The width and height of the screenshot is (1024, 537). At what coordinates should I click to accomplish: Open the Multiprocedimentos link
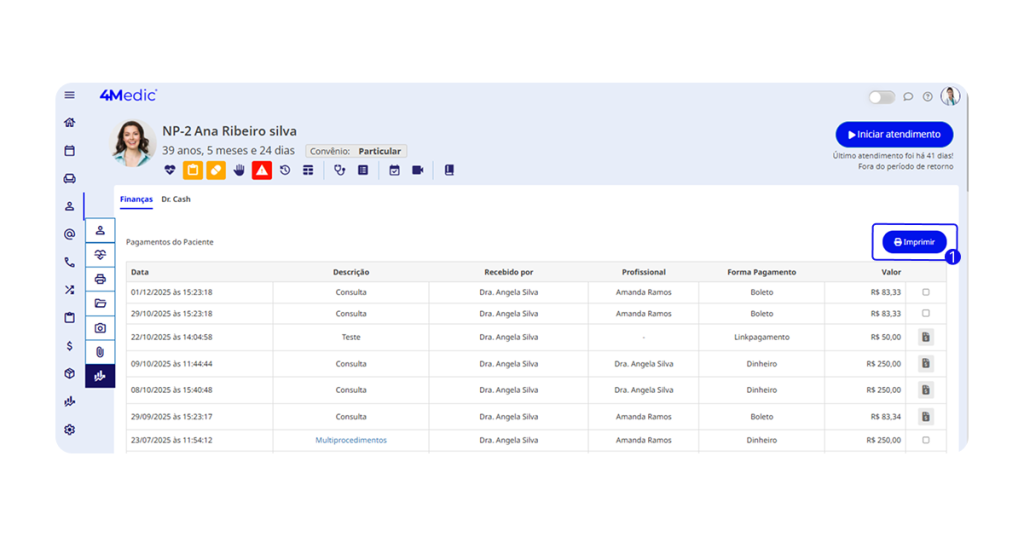coord(351,440)
